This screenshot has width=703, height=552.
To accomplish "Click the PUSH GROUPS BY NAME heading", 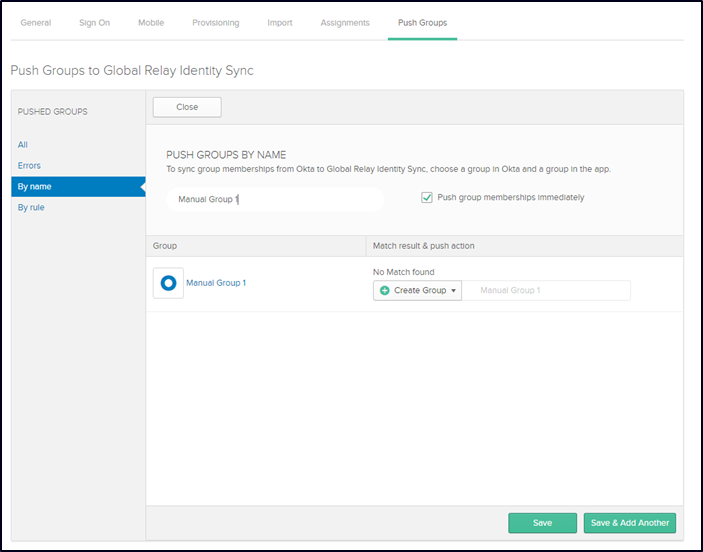I will [226, 155].
